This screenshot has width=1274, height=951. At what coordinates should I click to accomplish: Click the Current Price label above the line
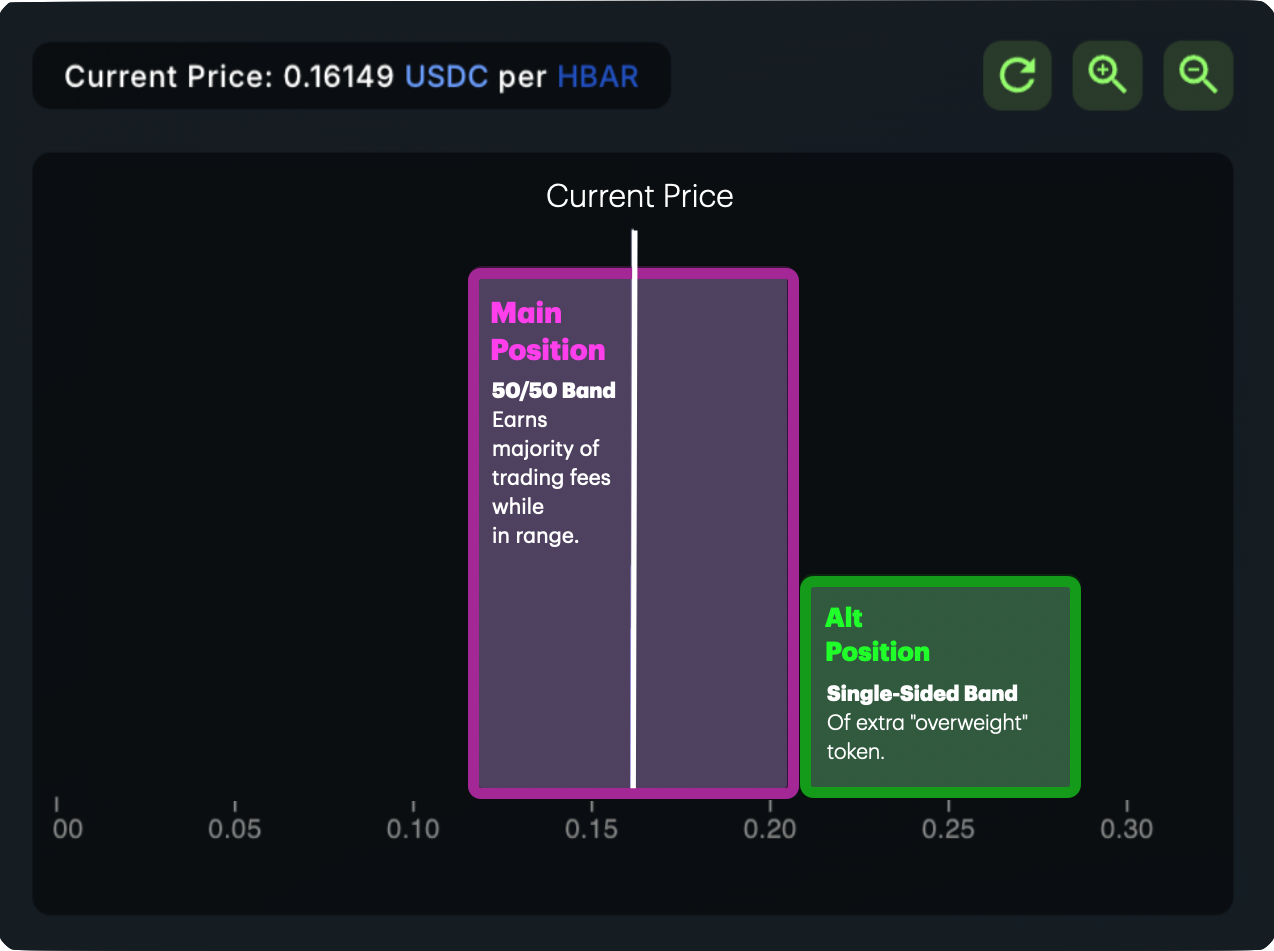coord(639,196)
